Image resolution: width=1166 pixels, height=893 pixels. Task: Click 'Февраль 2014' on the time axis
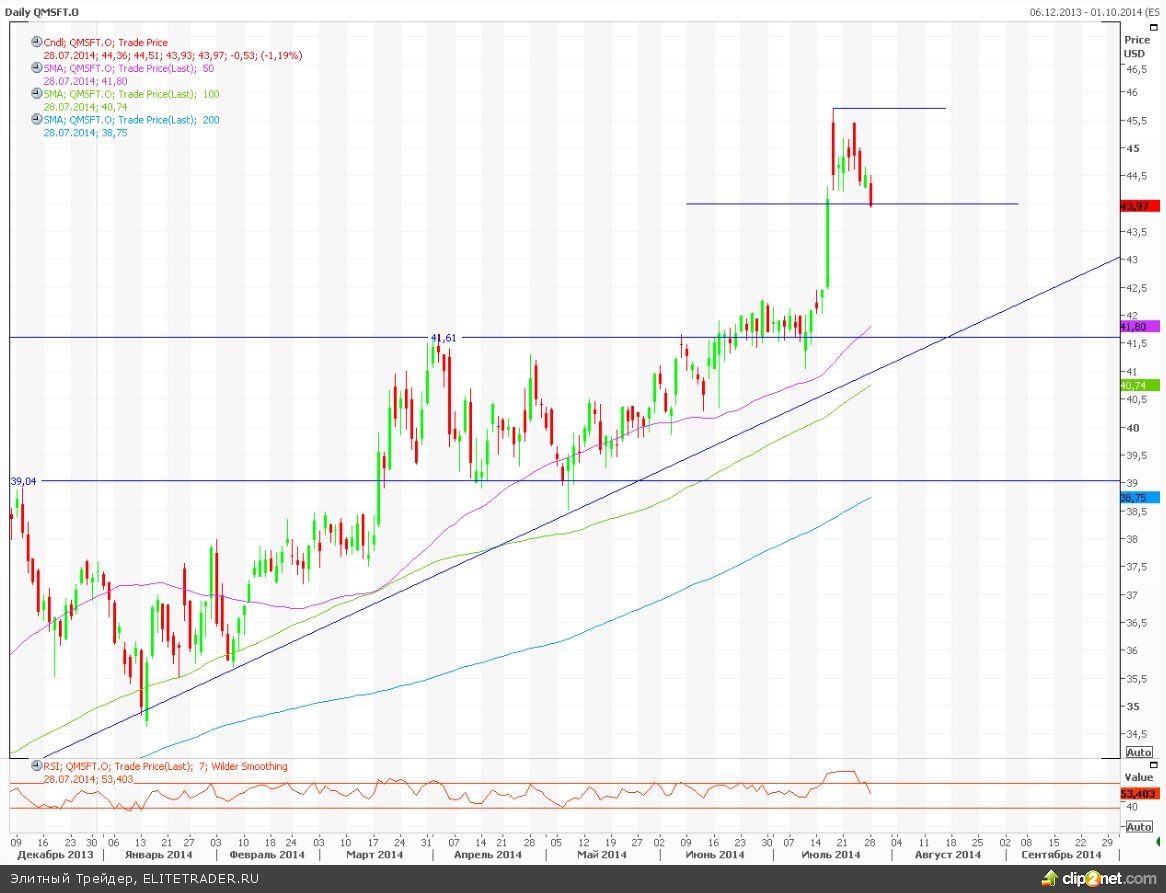coord(268,855)
